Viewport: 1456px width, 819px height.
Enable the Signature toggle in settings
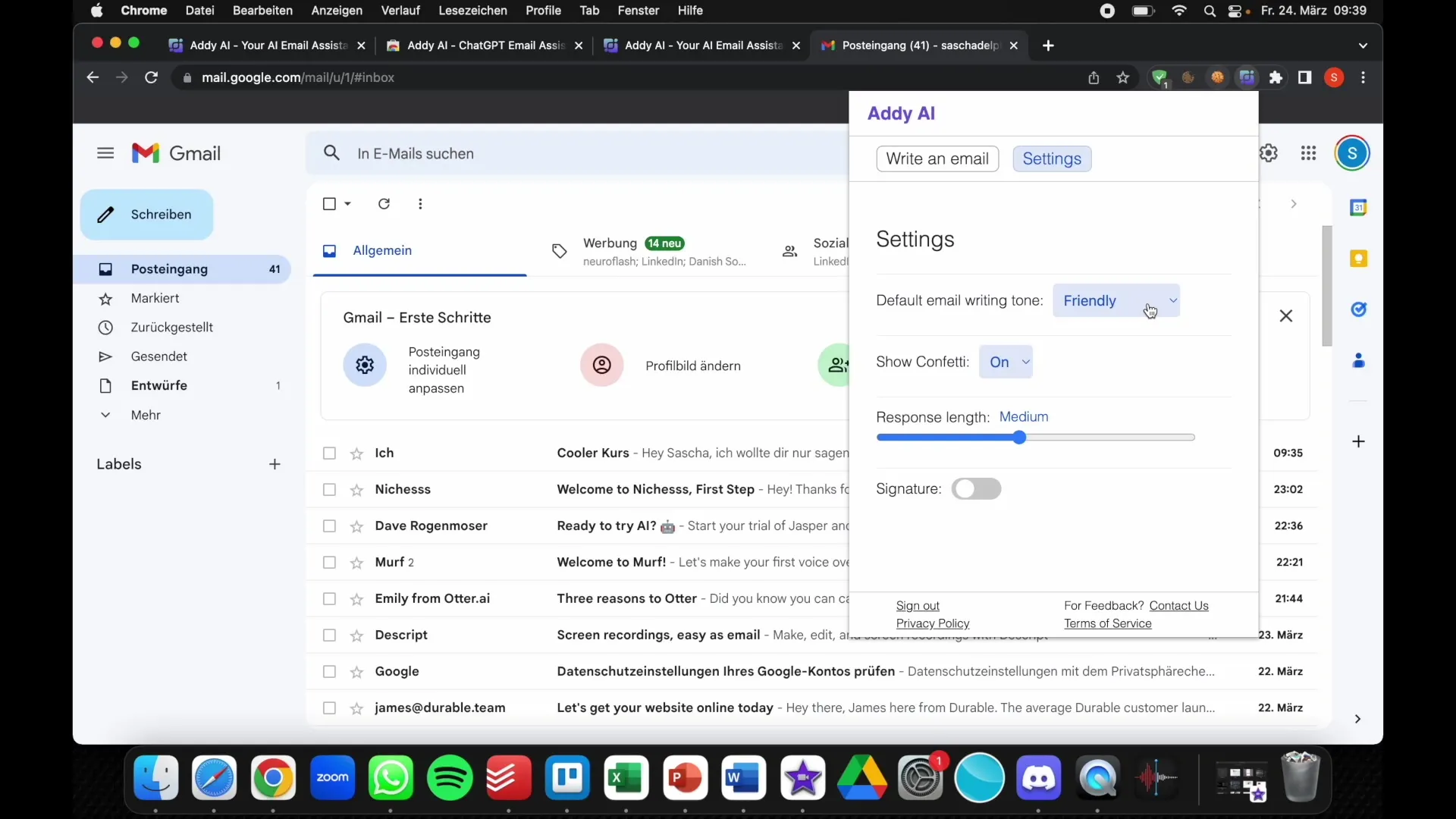(x=975, y=489)
